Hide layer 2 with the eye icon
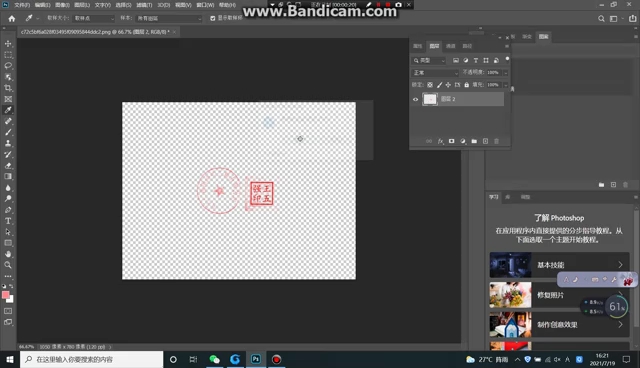Image resolution: width=640 pixels, height=368 pixels. point(416,99)
